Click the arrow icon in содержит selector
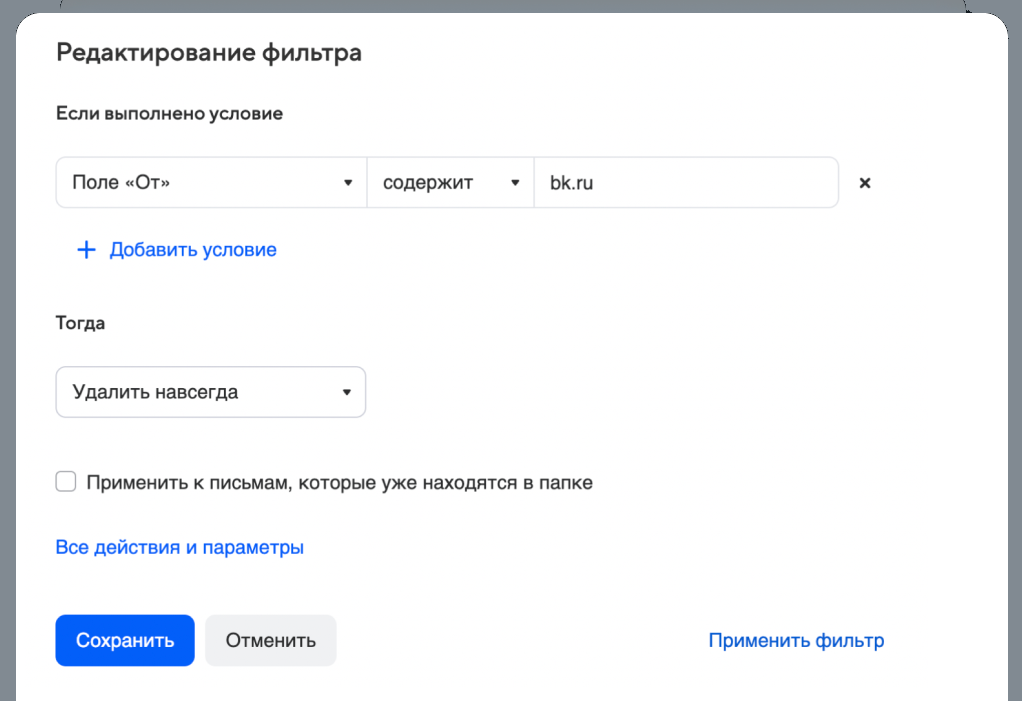 pyautogui.click(x=515, y=183)
